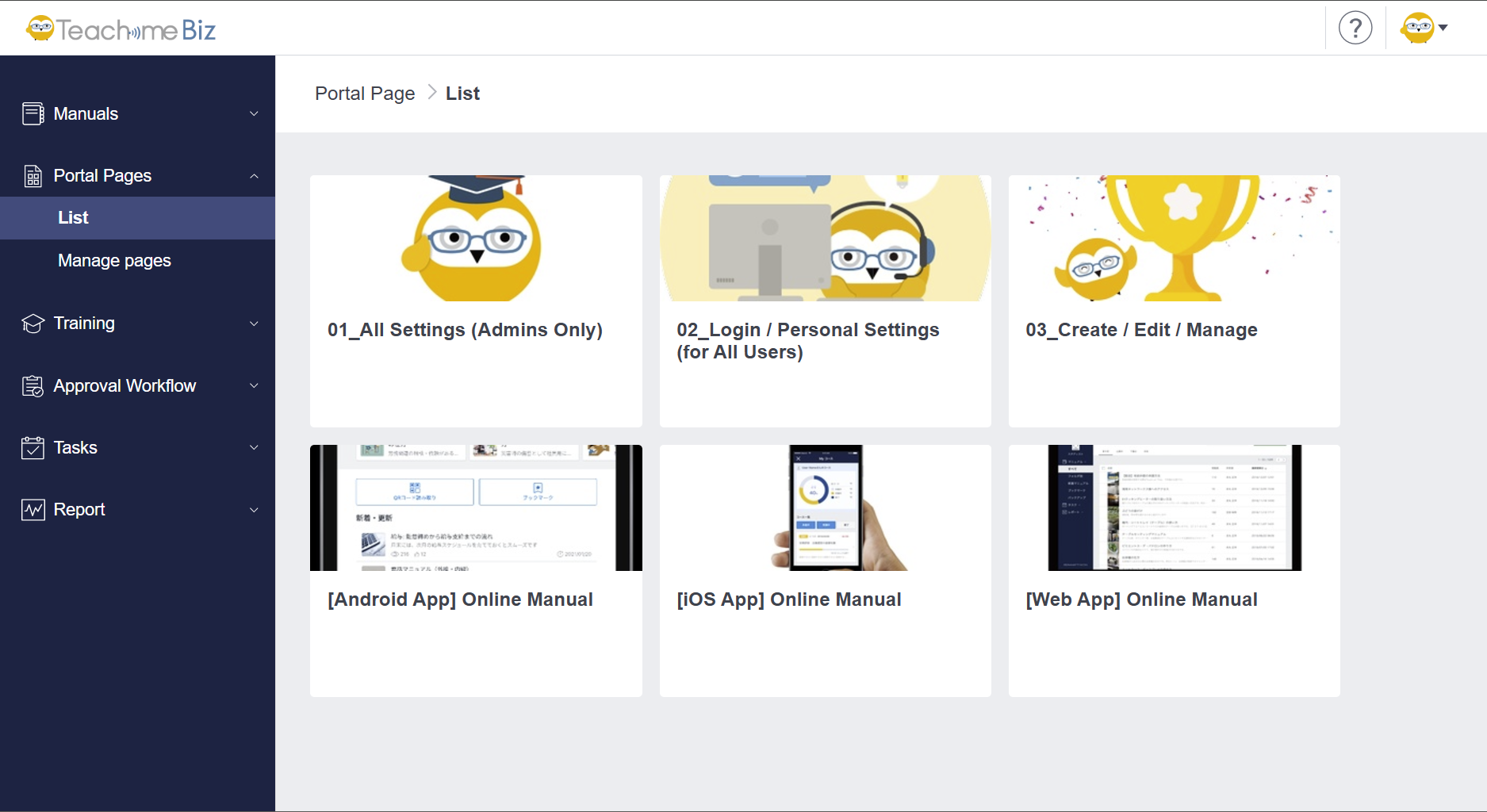The height and width of the screenshot is (812, 1487).
Task: Collapse the Portal Pages section chevron
Action: point(254,176)
